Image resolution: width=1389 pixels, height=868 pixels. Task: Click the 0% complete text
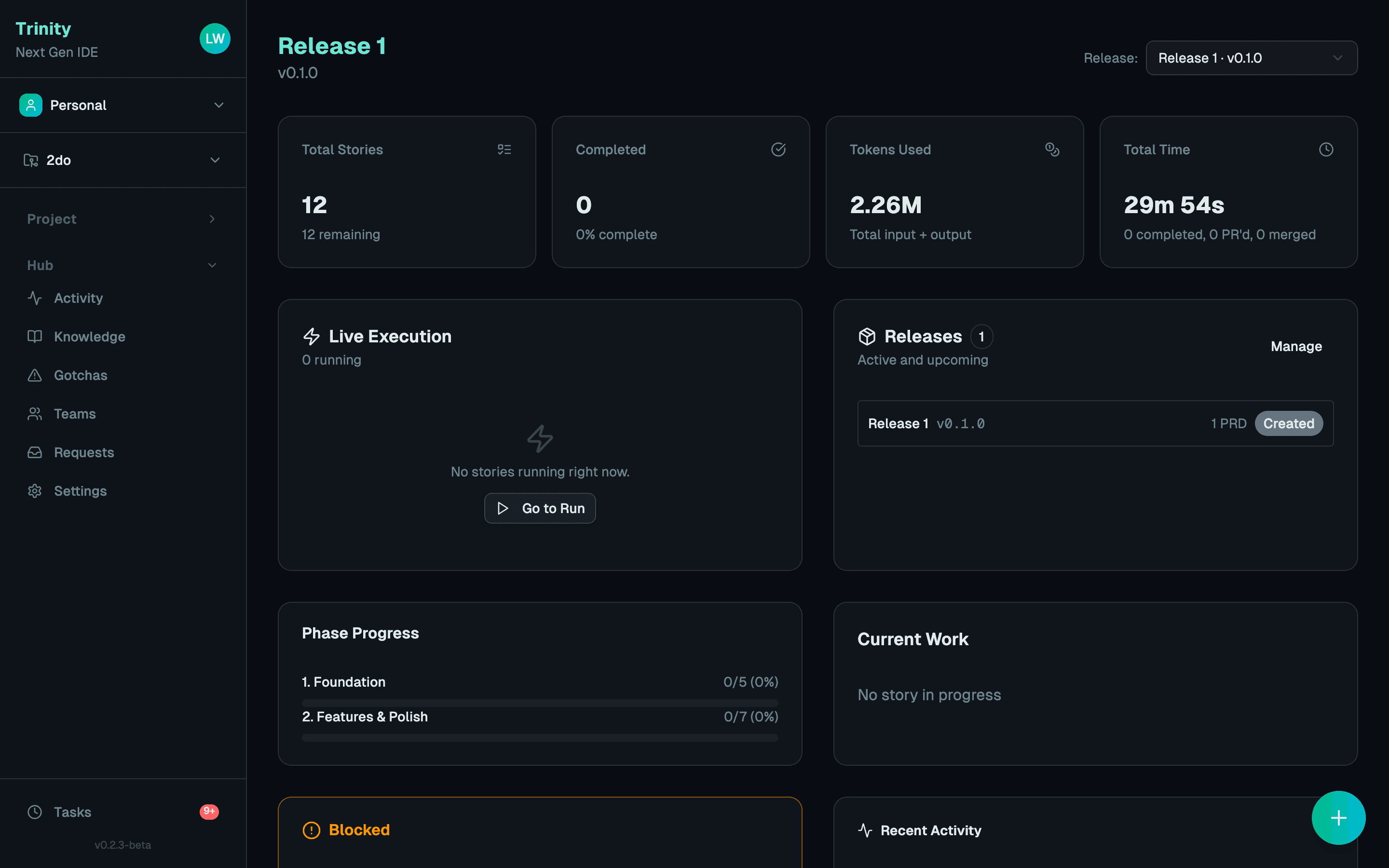(x=616, y=234)
